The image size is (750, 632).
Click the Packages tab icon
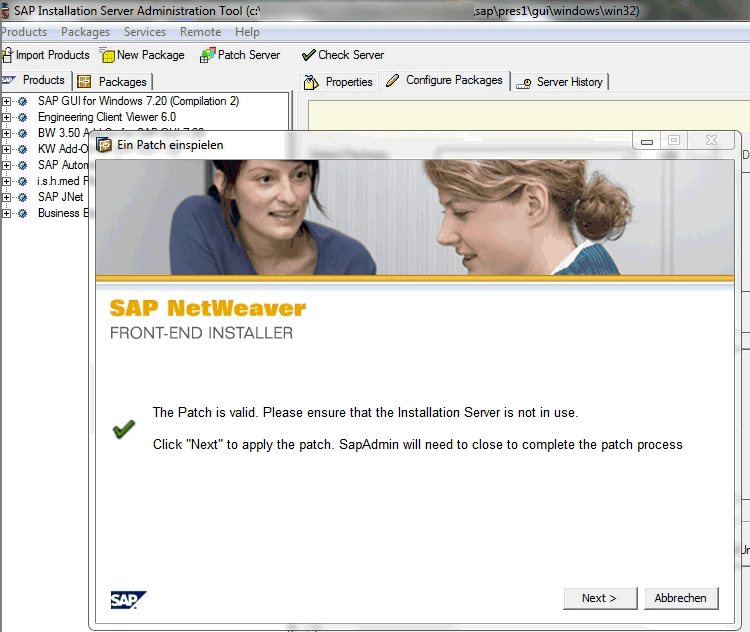click(x=84, y=82)
